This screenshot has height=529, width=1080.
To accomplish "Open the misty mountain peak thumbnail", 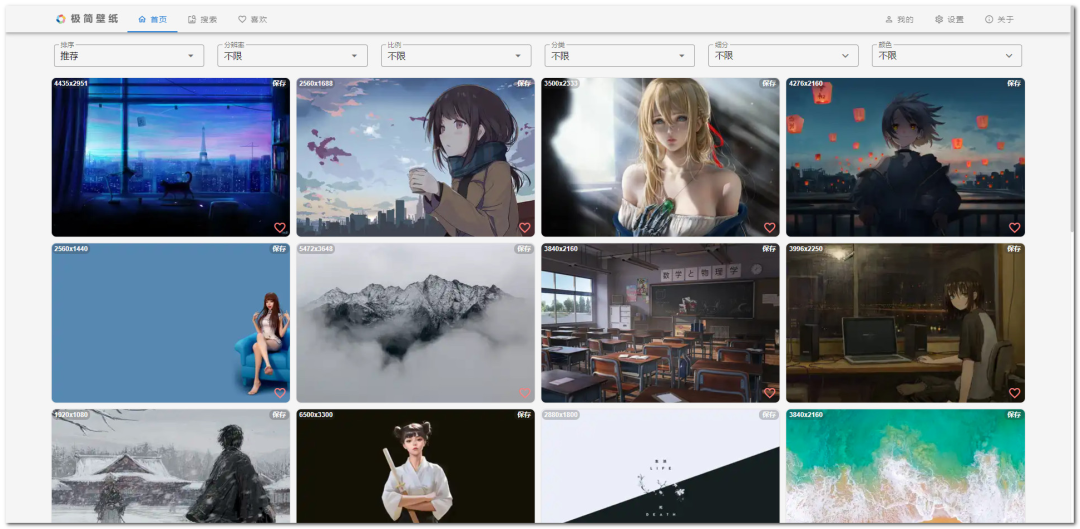I will point(415,322).
